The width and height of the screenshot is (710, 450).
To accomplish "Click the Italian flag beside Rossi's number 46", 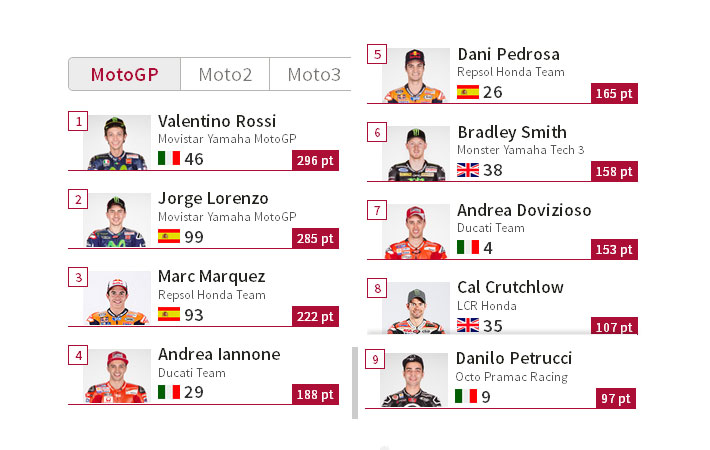I will click(x=169, y=158).
